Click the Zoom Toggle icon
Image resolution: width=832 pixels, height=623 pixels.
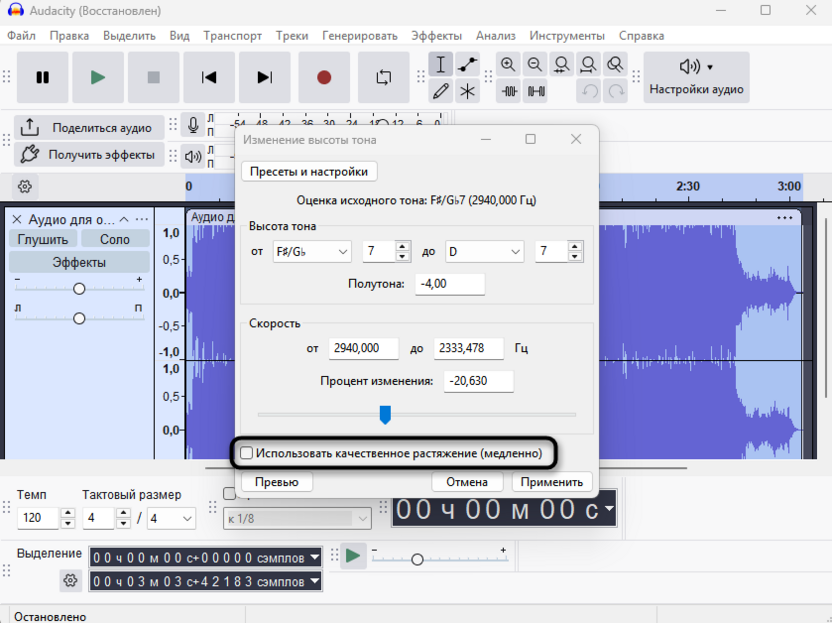coord(616,65)
